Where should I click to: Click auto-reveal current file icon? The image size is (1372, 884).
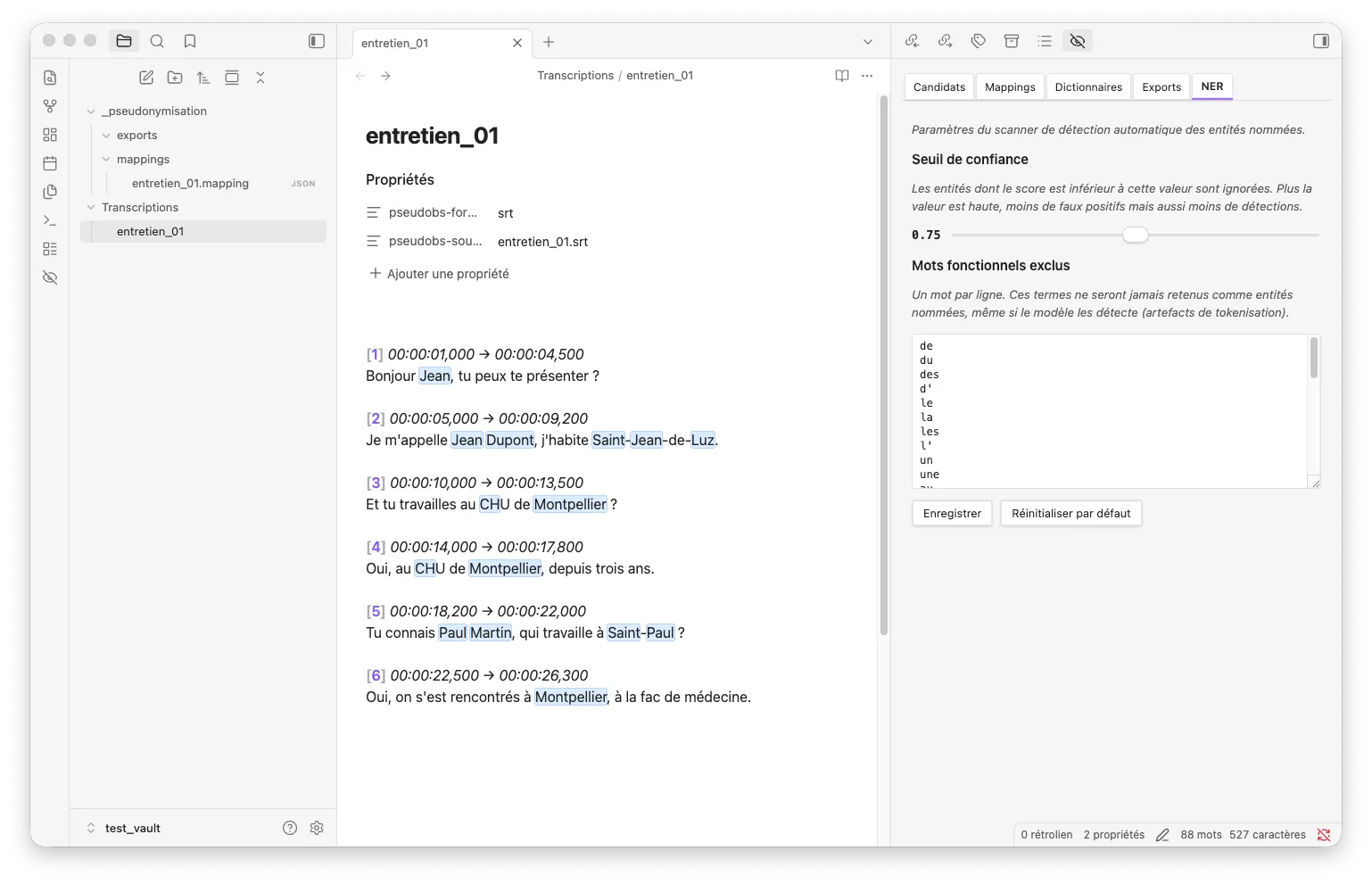232,78
